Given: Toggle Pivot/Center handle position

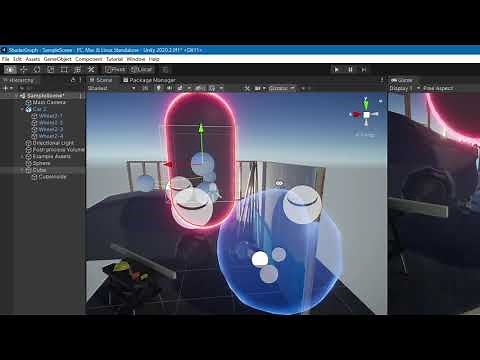Looking at the screenshot, I should pyautogui.click(x=115, y=69).
